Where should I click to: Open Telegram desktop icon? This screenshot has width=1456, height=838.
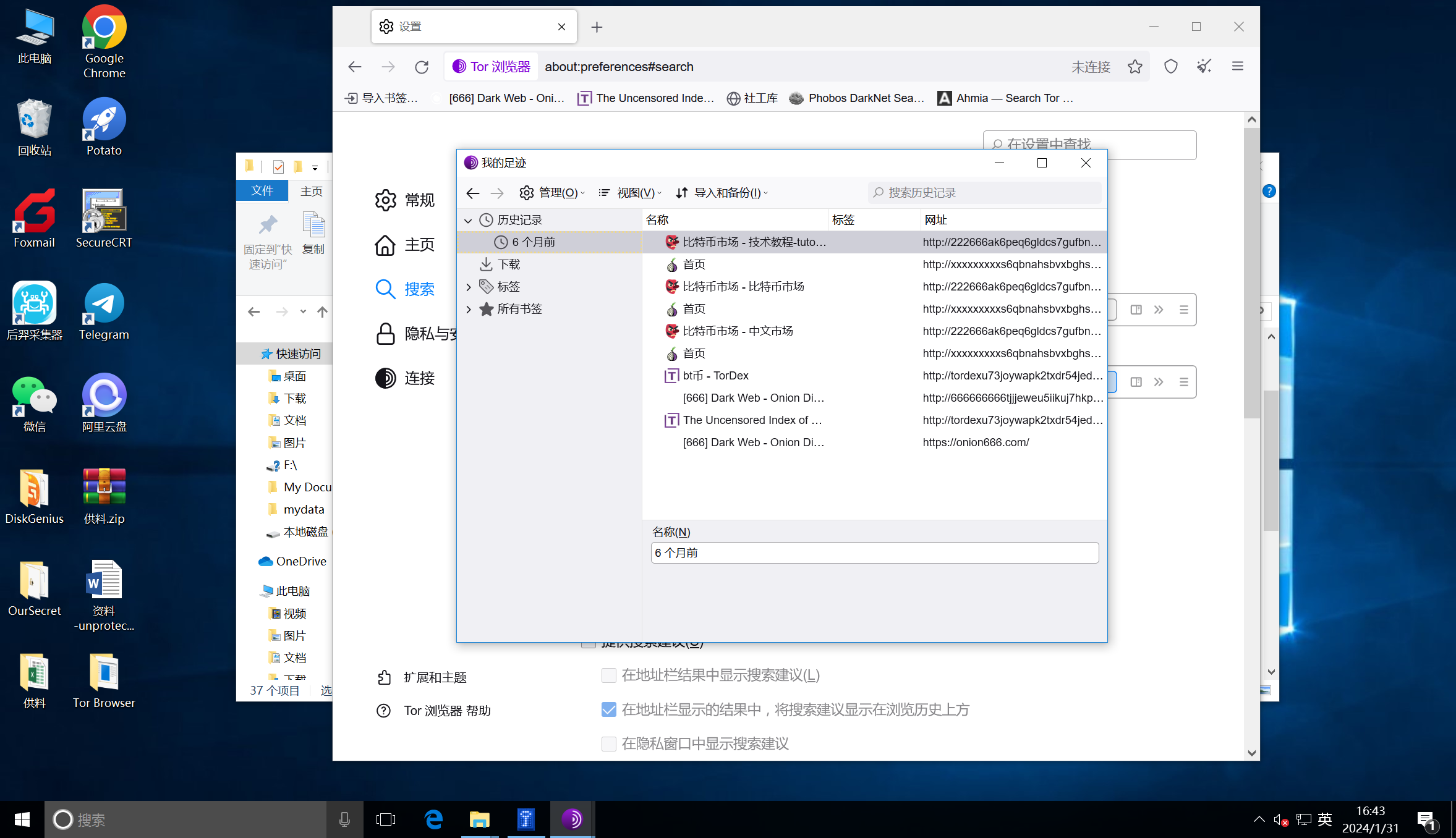pos(104,311)
